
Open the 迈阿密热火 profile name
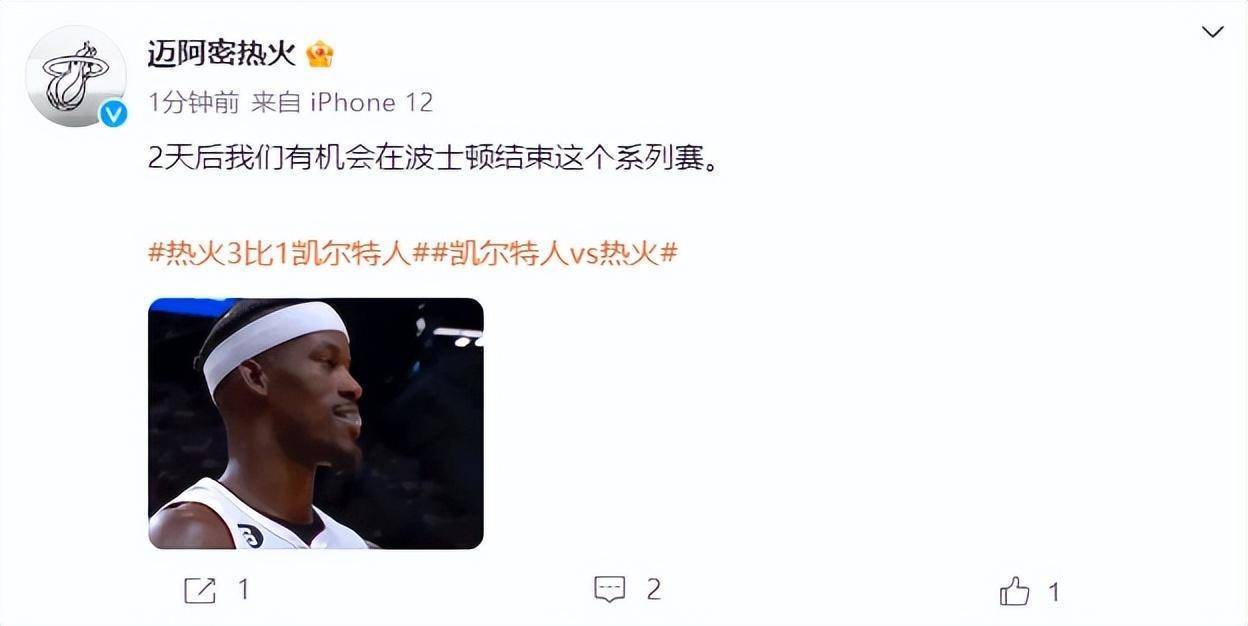[222, 53]
